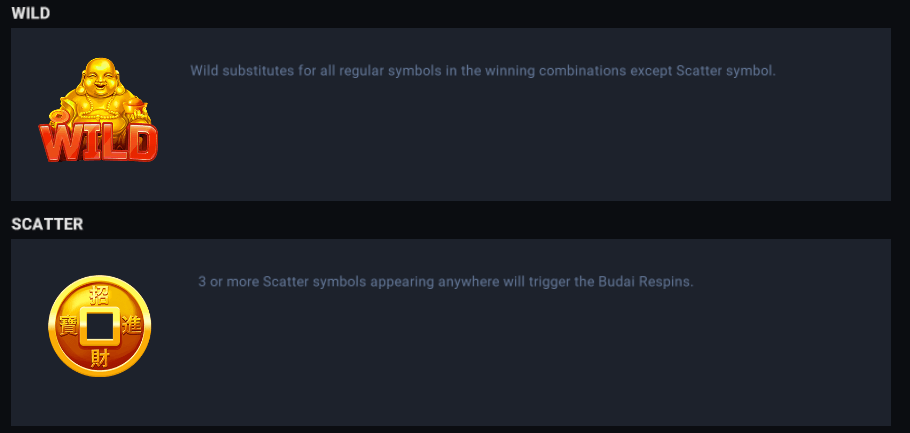910x433 pixels.
Task: Click the red WILD lettering on the symbol
Action: (98, 142)
